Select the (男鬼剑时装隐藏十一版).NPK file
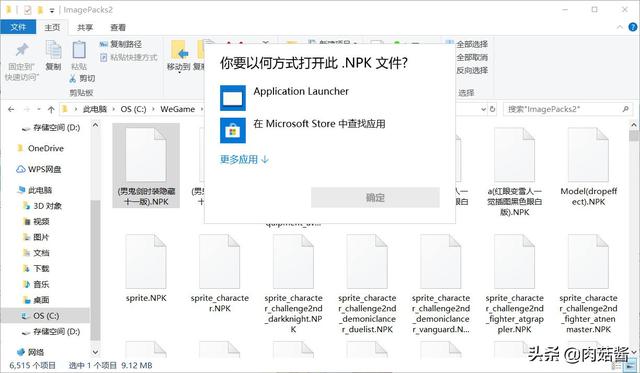Screen dimensions: 640x373 click(x=146, y=166)
